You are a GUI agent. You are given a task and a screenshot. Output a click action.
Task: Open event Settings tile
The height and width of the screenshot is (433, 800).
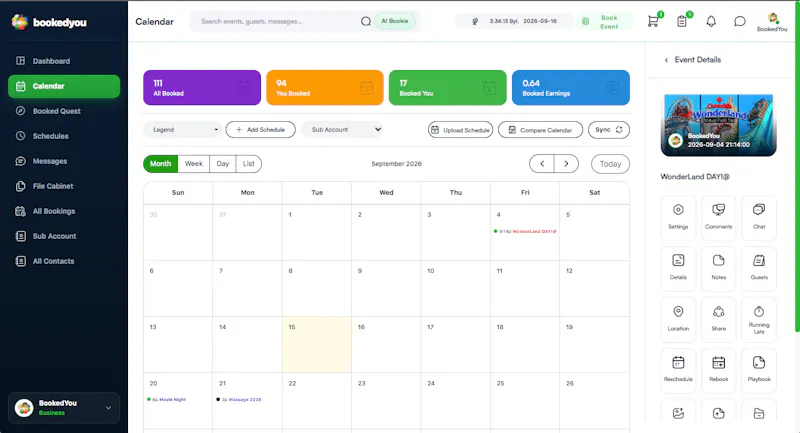[x=678, y=218]
